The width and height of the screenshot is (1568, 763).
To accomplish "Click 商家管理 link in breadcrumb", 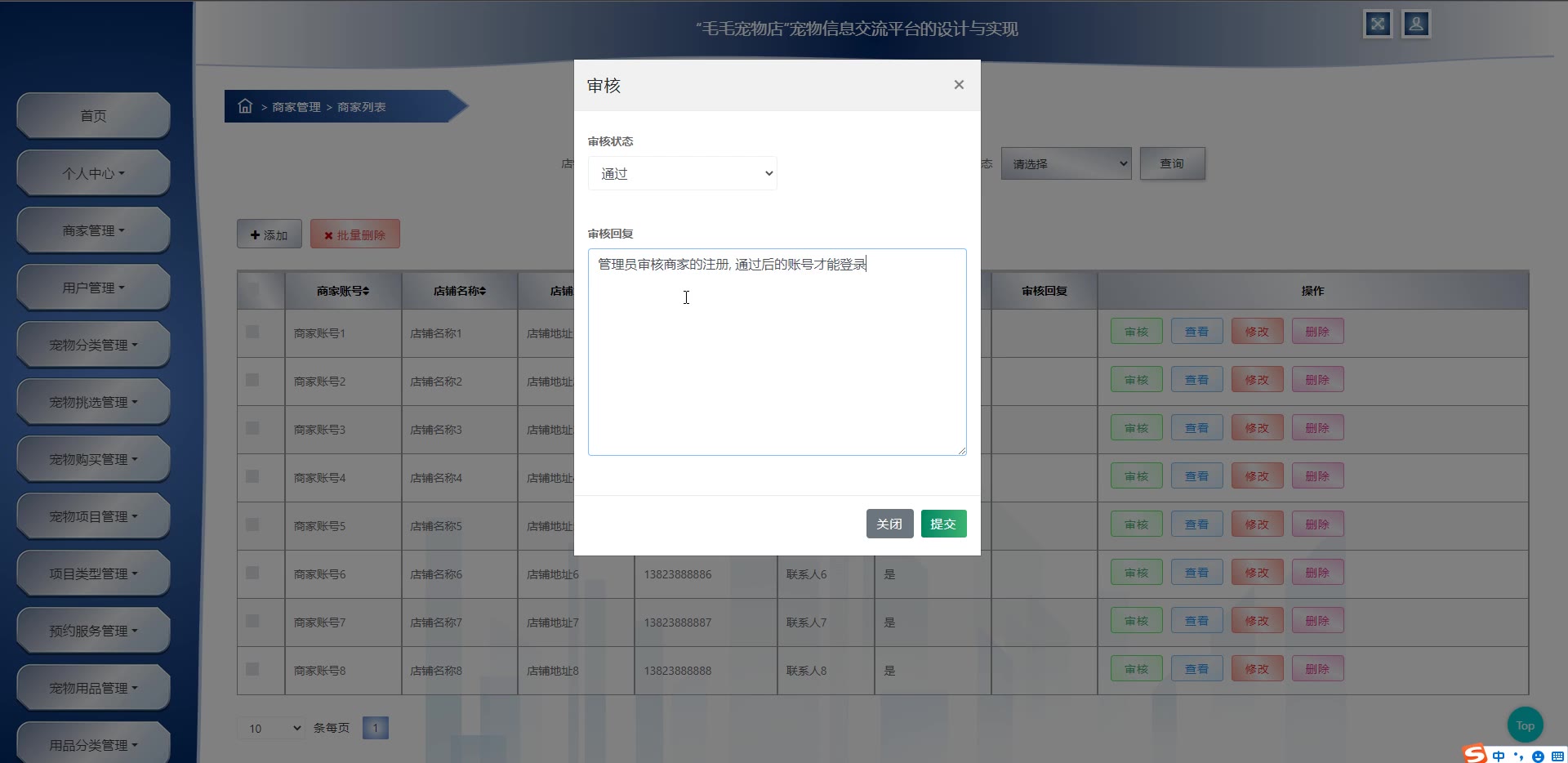I will coord(296,107).
